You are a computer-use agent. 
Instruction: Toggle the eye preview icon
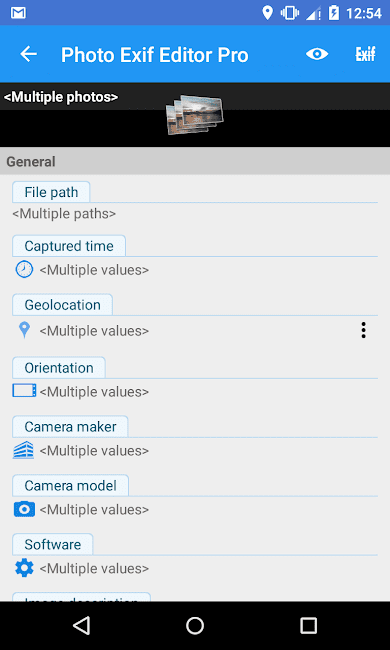(317, 54)
